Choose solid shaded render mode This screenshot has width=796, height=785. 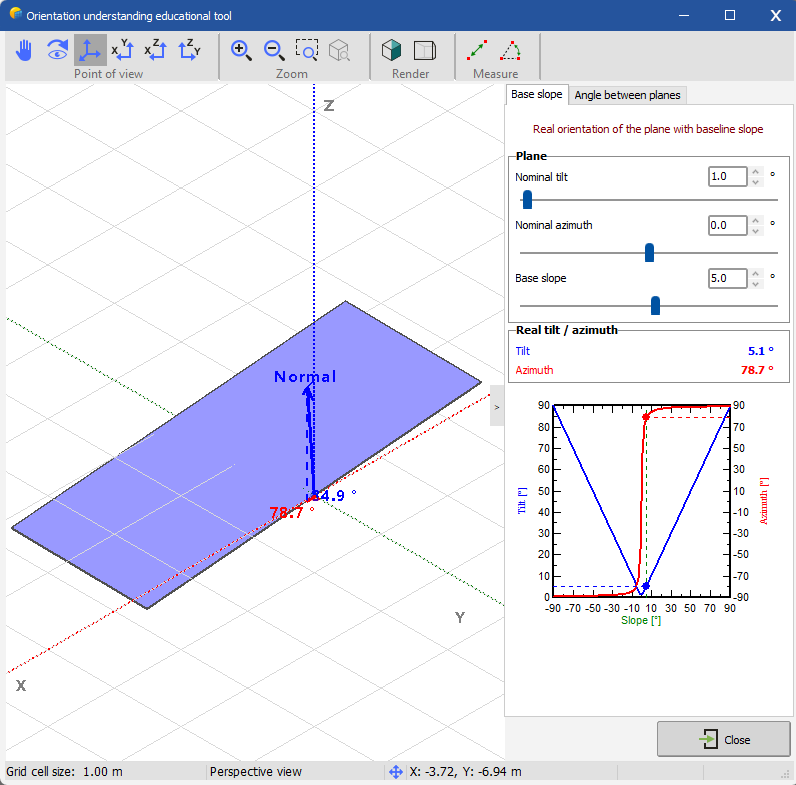391,50
